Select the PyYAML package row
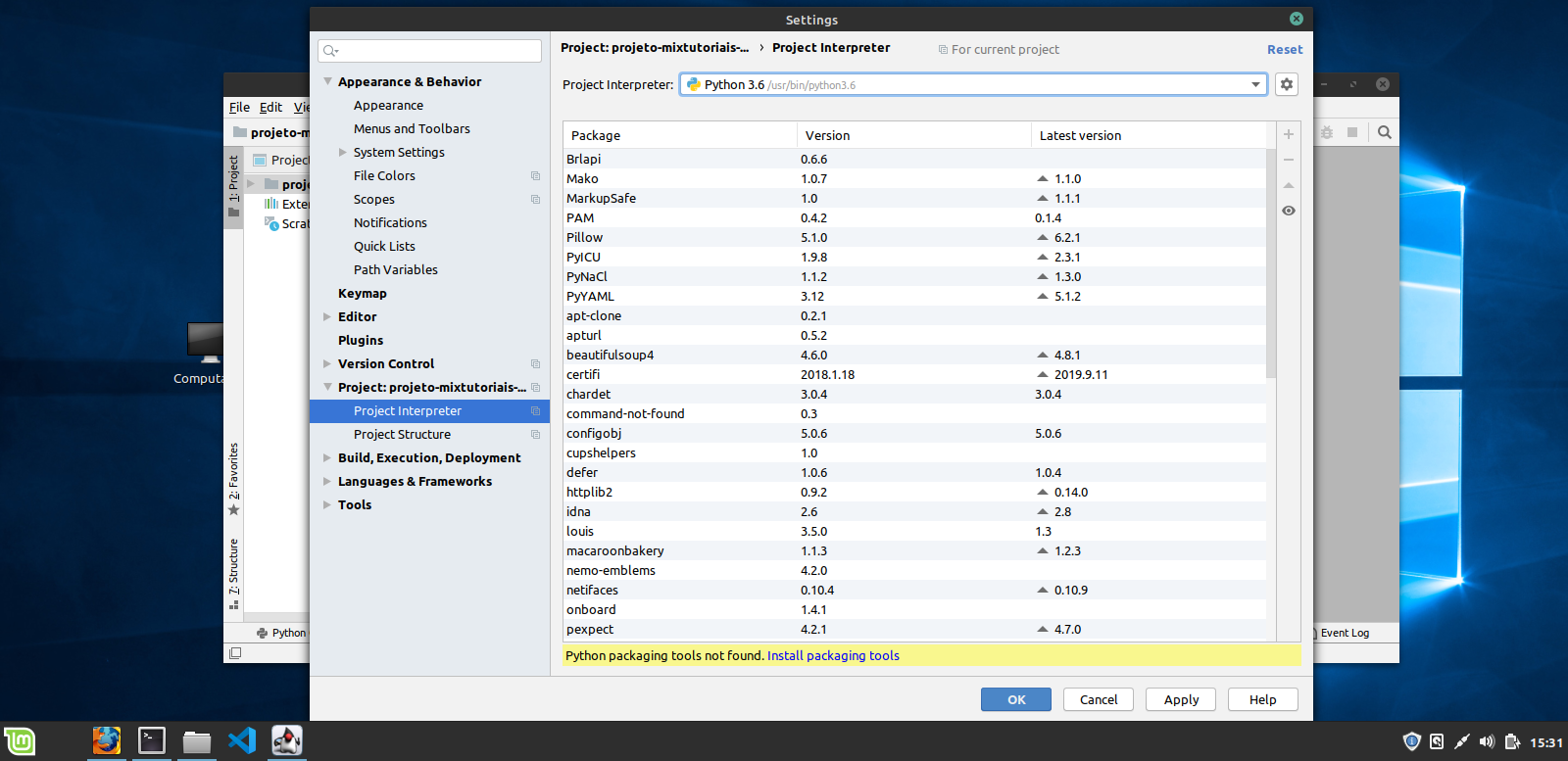Image resolution: width=1568 pixels, height=761 pixels. tap(914, 297)
